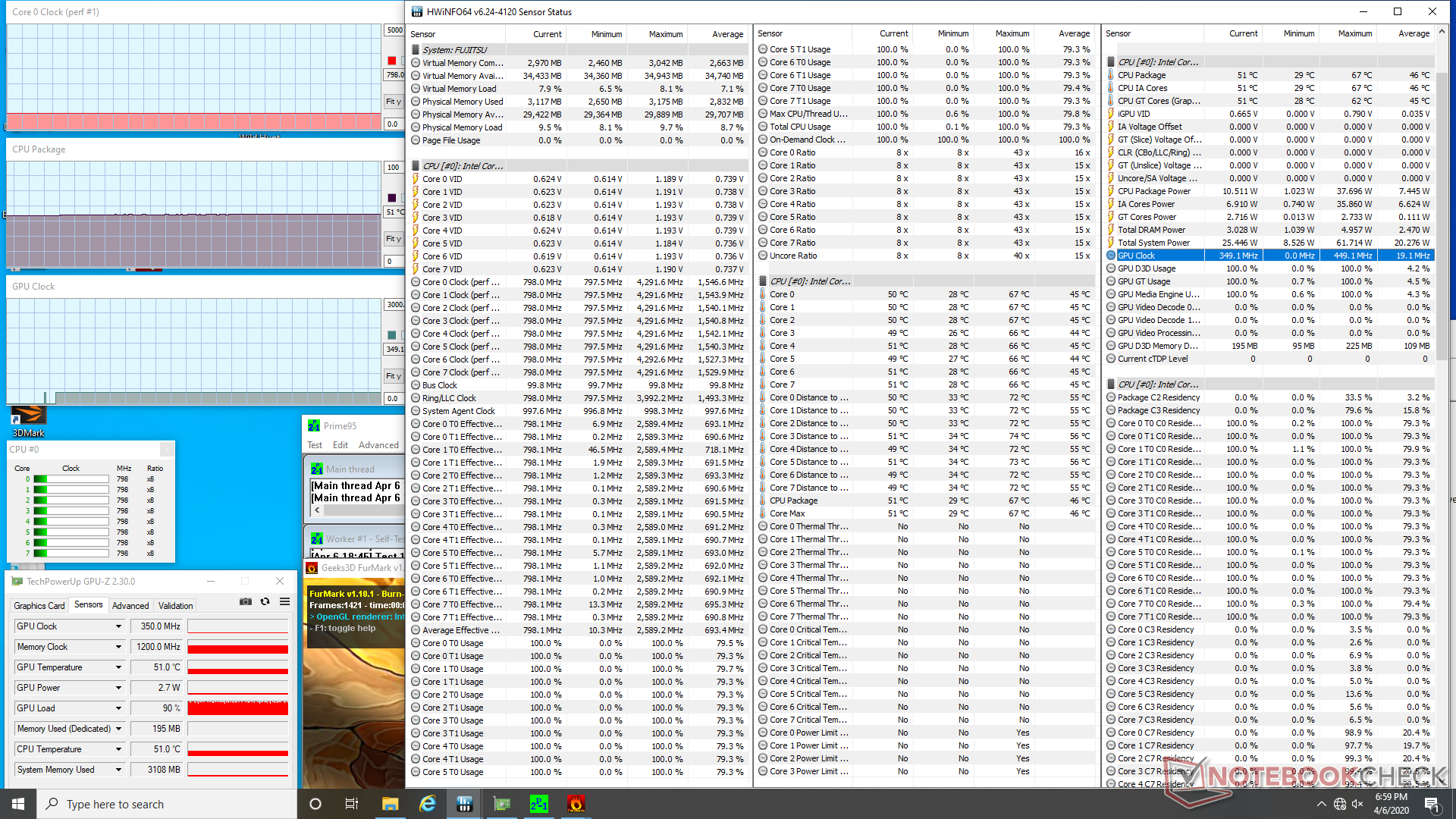Select the Bus Clock sensor row
The height and width of the screenshot is (819, 1456).
coord(578,385)
